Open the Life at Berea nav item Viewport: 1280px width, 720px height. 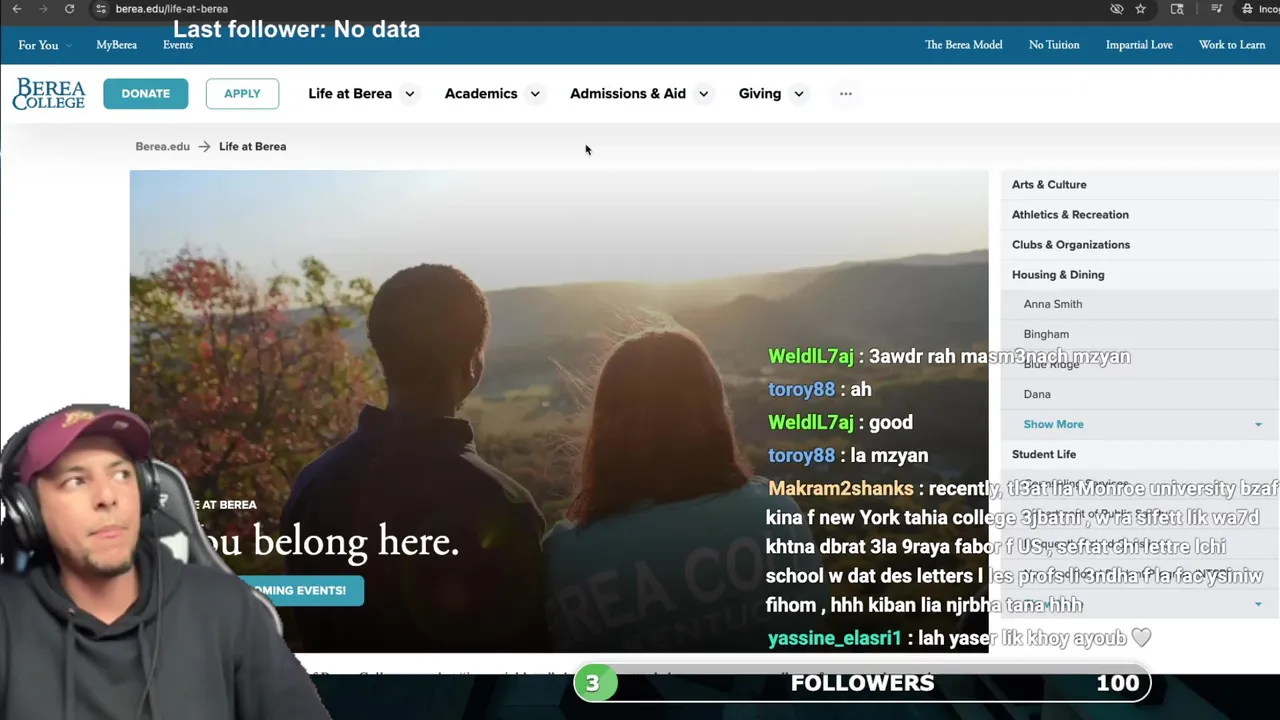(x=350, y=94)
